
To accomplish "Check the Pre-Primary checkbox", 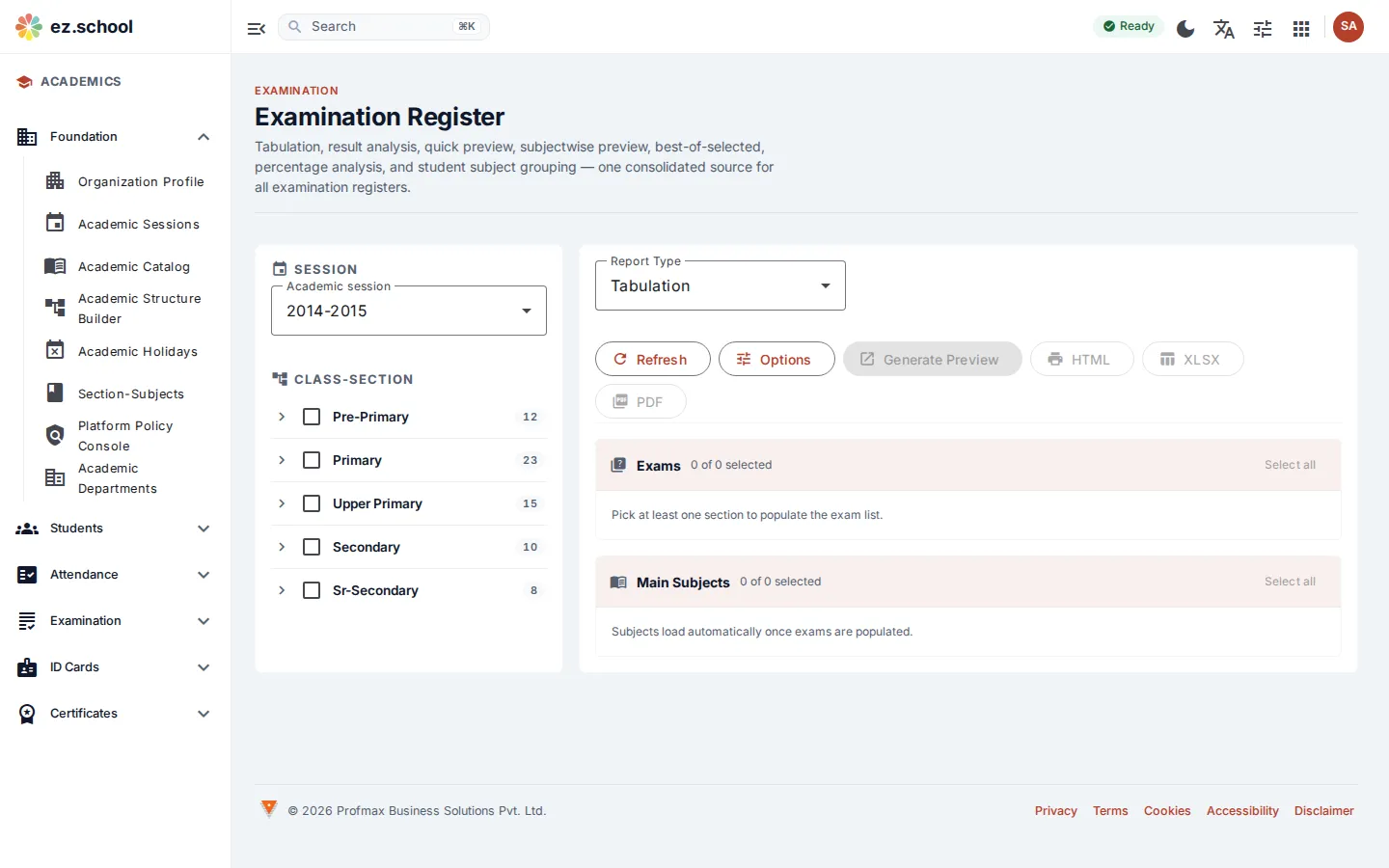I will [312, 417].
